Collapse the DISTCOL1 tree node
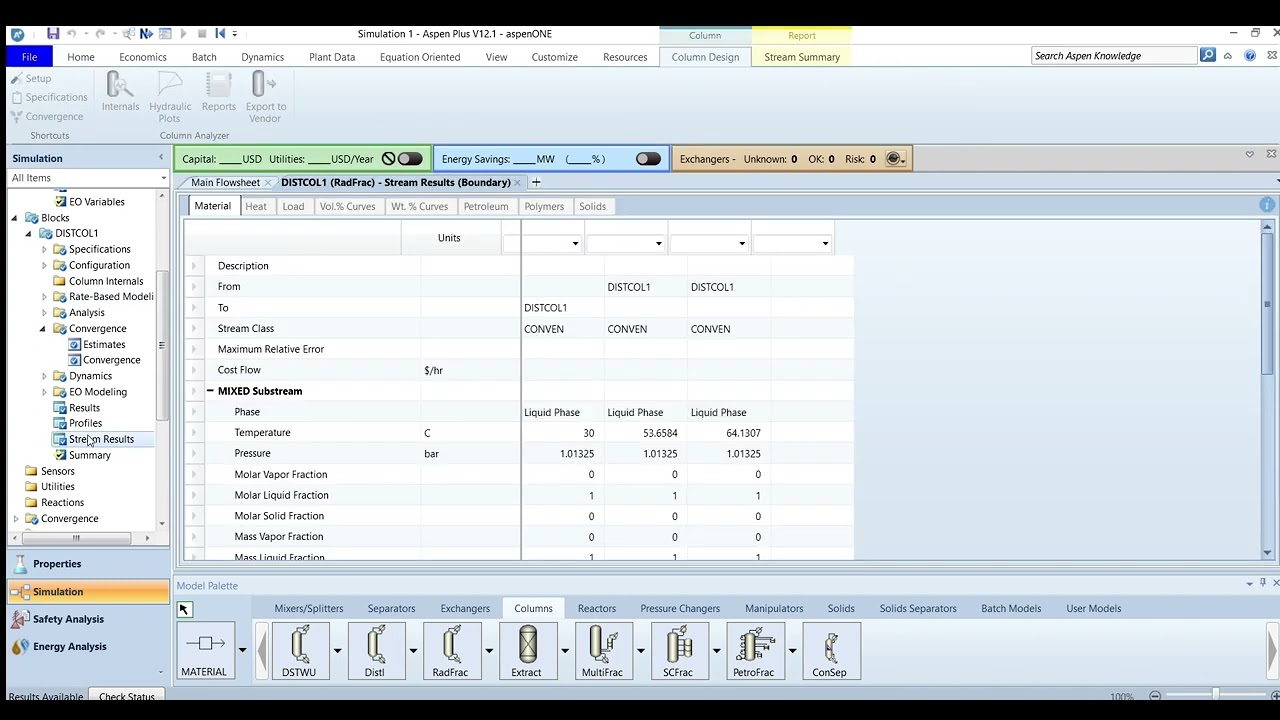Image resolution: width=1280 pixels, height=720 pixels. pyautogui.click(x=29, y=234)
